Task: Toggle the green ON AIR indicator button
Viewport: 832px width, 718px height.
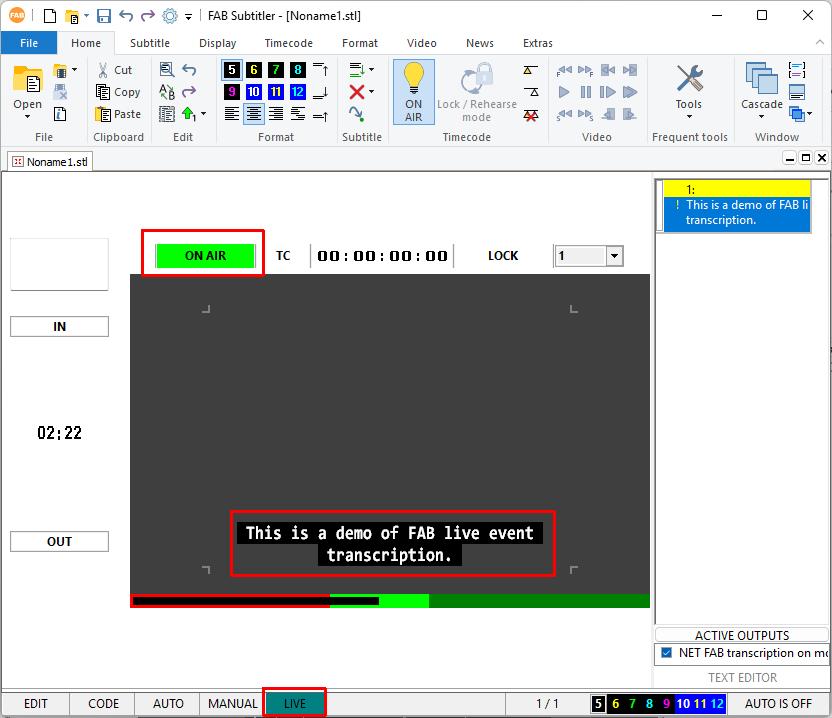Action: 205,256
